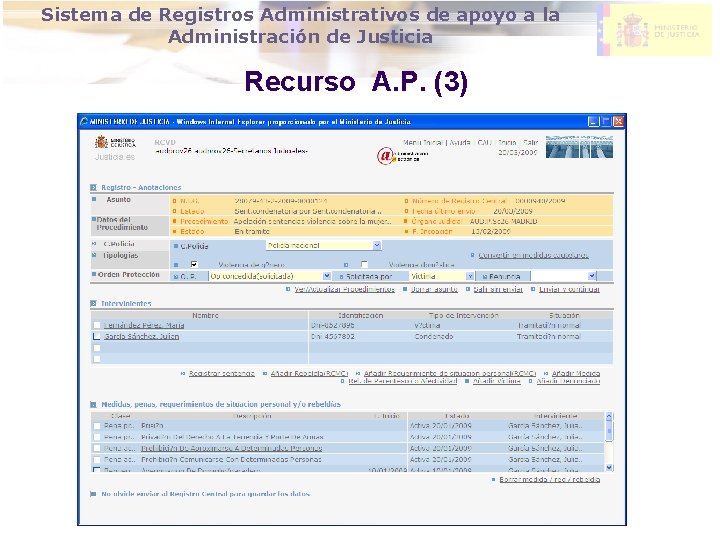The height and width of the screenshot is (540, 720).
Task: Click the Enviar y continuar link
Action: pyautogui.click(x=569, y=289)
